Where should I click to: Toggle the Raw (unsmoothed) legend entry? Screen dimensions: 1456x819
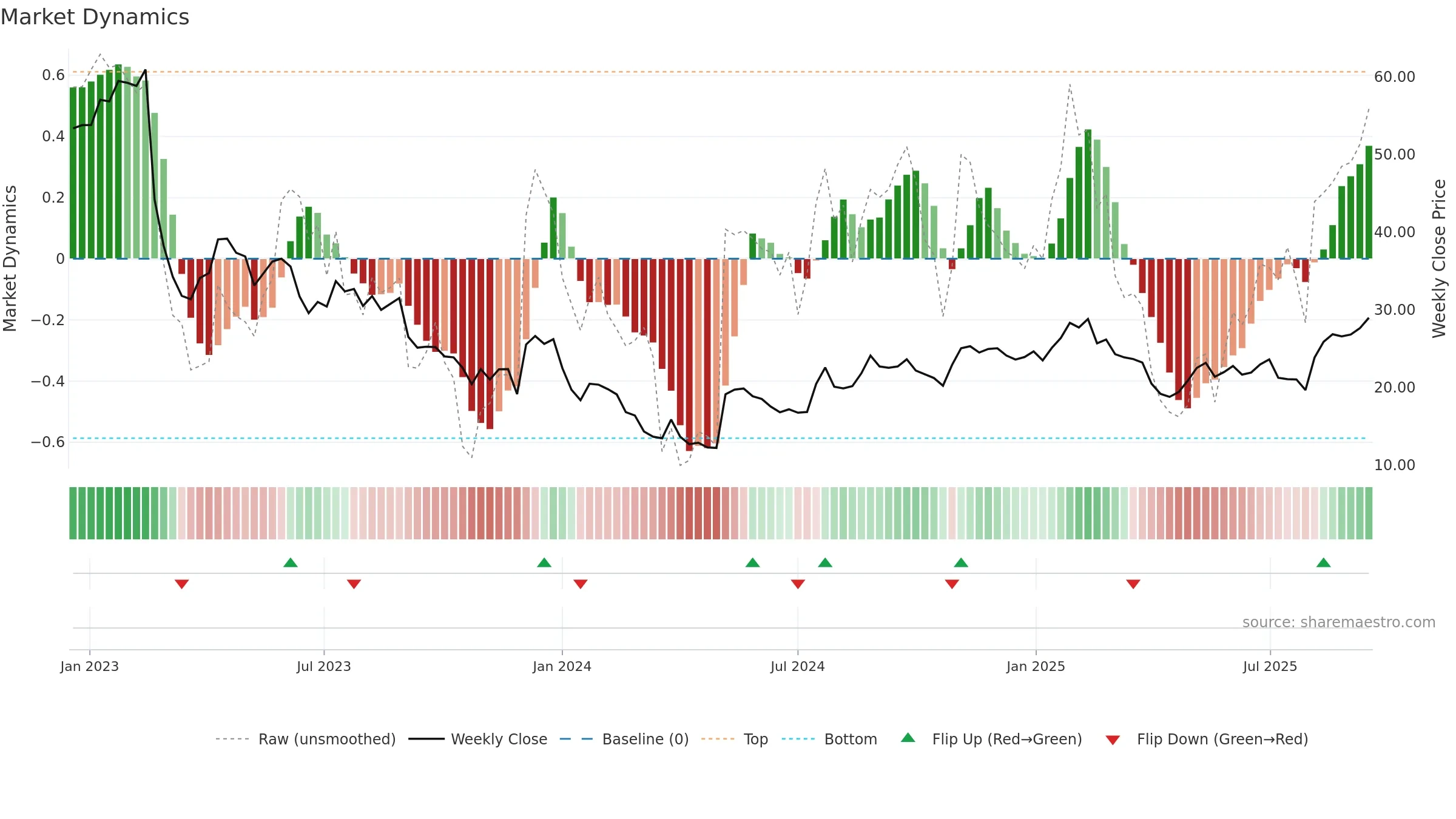306,740
